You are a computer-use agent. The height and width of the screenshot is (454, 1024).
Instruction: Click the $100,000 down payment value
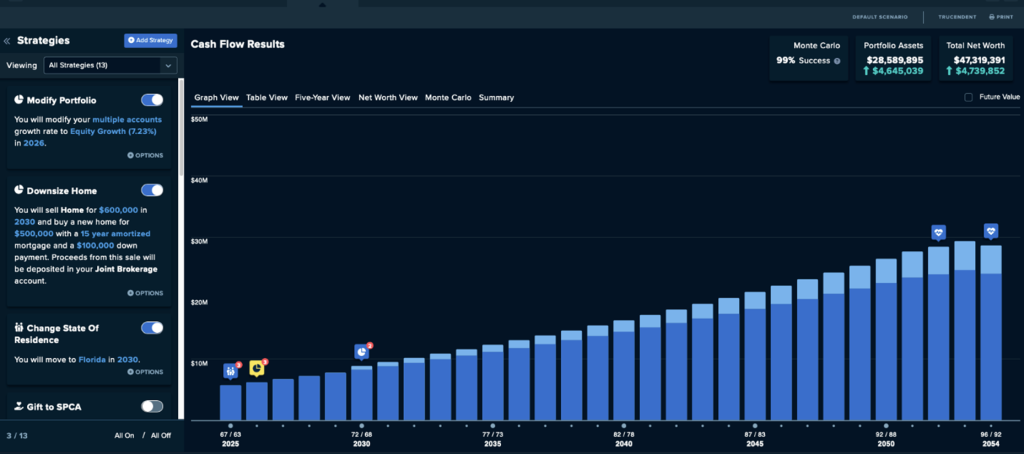click(95, 246)
